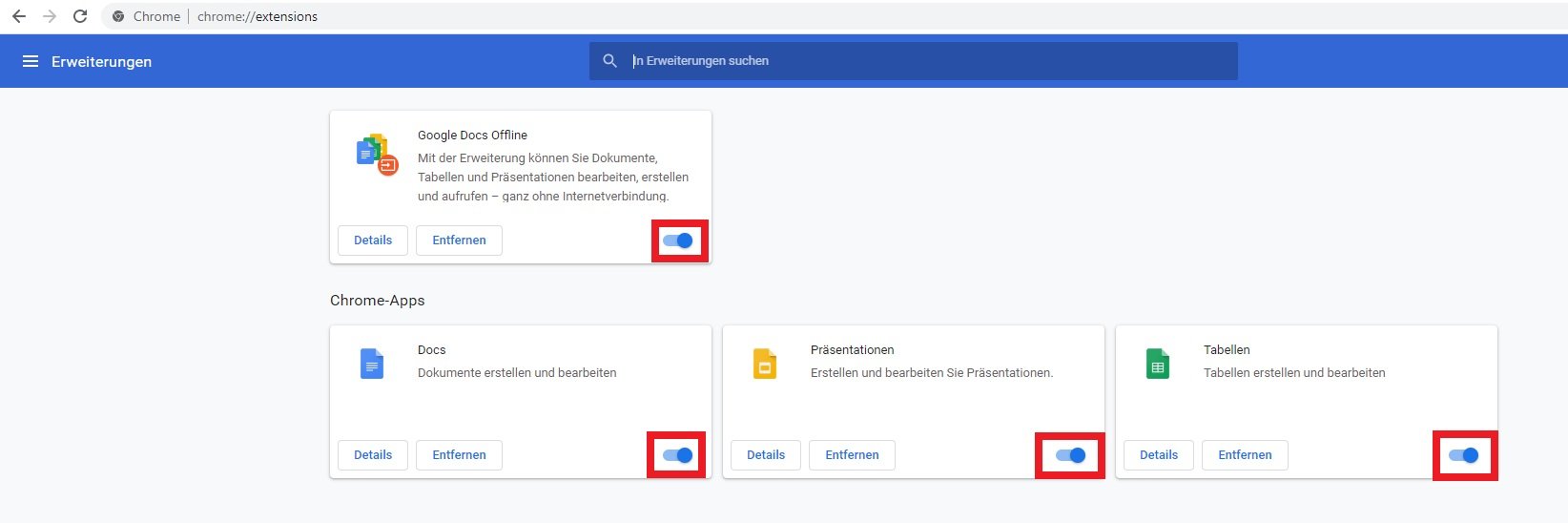Open Details for Google Docs Offline
The height and width of the screenshot is (523, 1568).
point(373,241)
